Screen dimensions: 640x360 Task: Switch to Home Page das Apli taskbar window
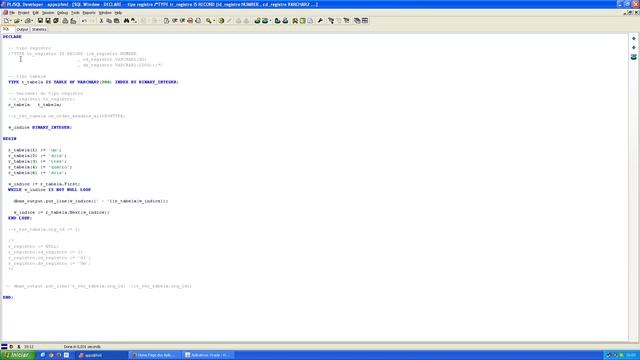tap(154, 355)
